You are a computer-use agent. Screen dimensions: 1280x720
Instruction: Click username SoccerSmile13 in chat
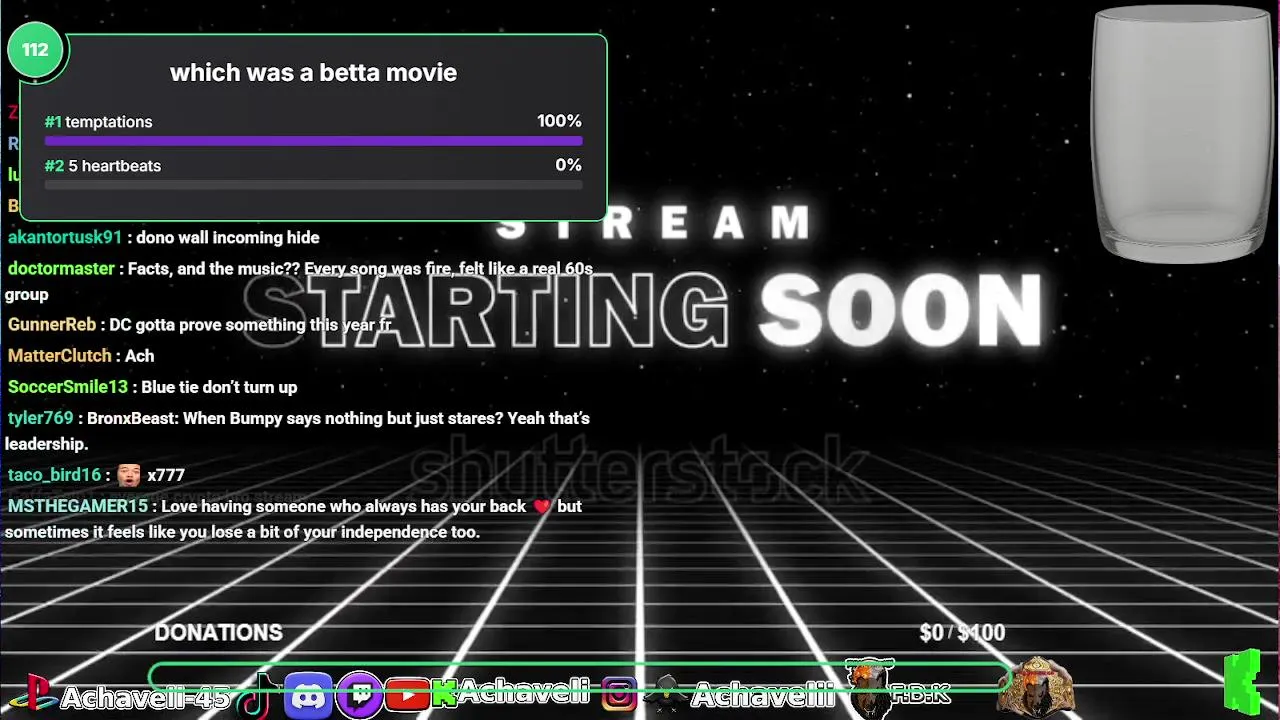(68, 387)
